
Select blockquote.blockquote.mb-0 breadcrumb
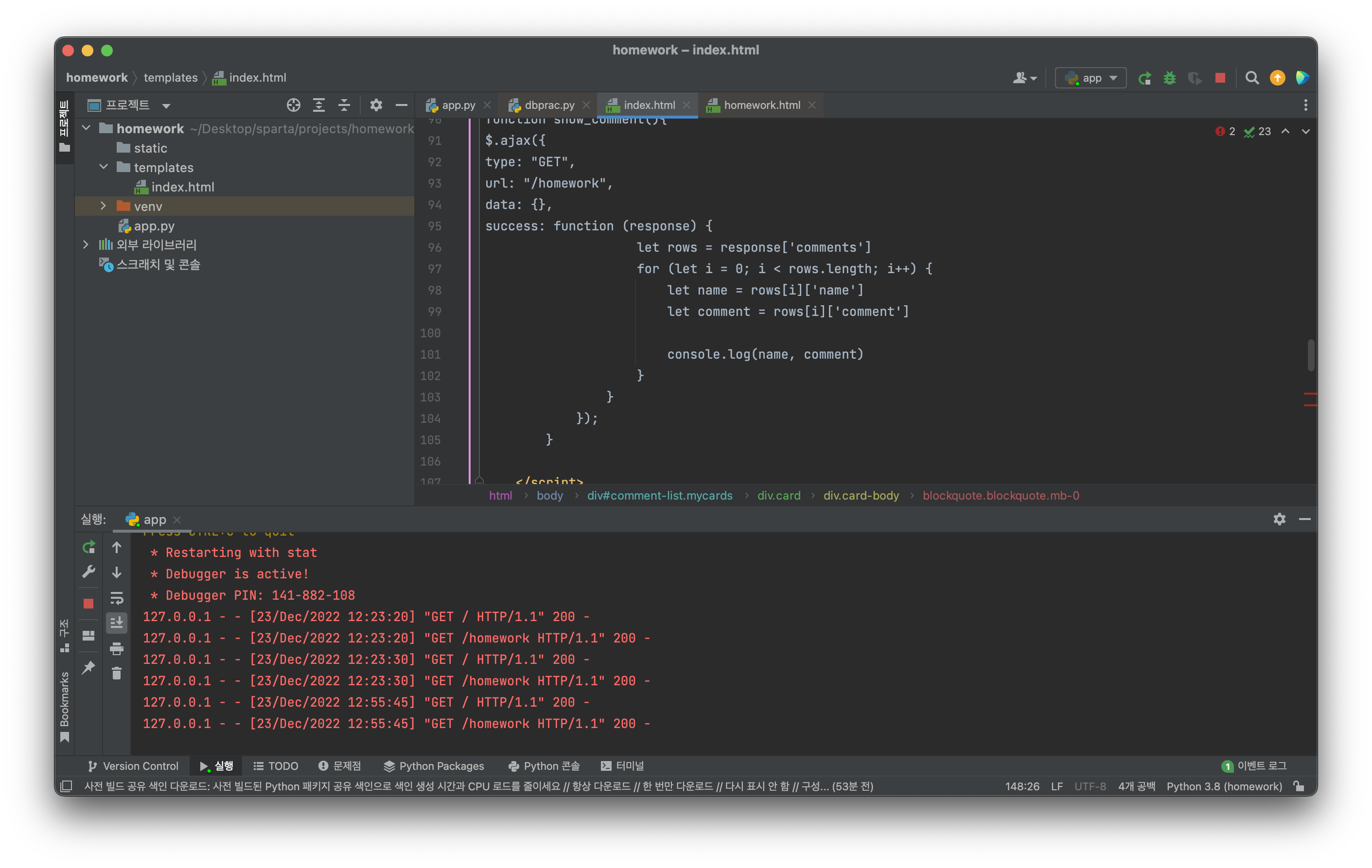(x=1001, y=496)
